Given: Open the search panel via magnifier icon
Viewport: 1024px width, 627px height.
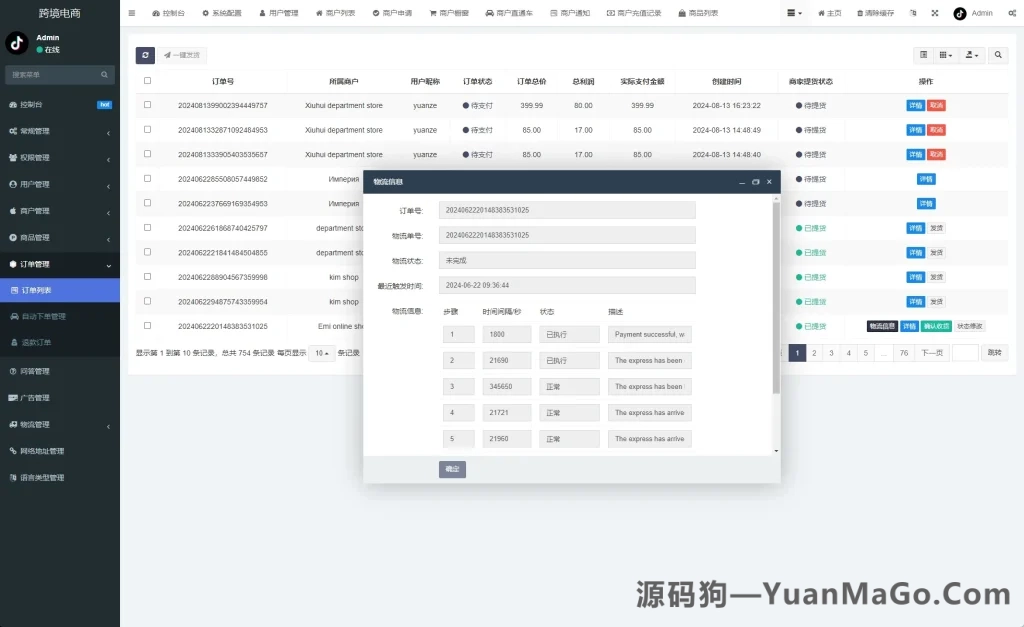Looking at the screenshot, I should (998, 55).
